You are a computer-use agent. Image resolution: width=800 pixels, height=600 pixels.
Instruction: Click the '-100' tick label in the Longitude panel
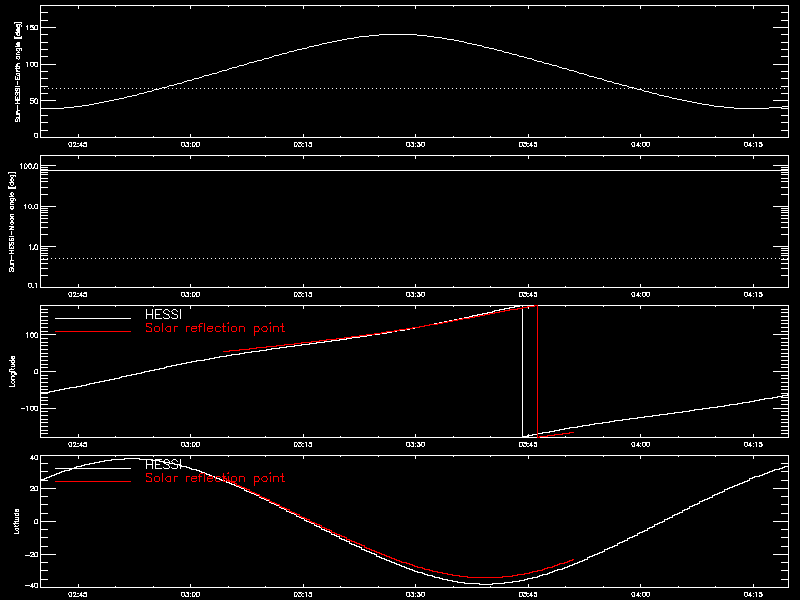coord(30,409)
